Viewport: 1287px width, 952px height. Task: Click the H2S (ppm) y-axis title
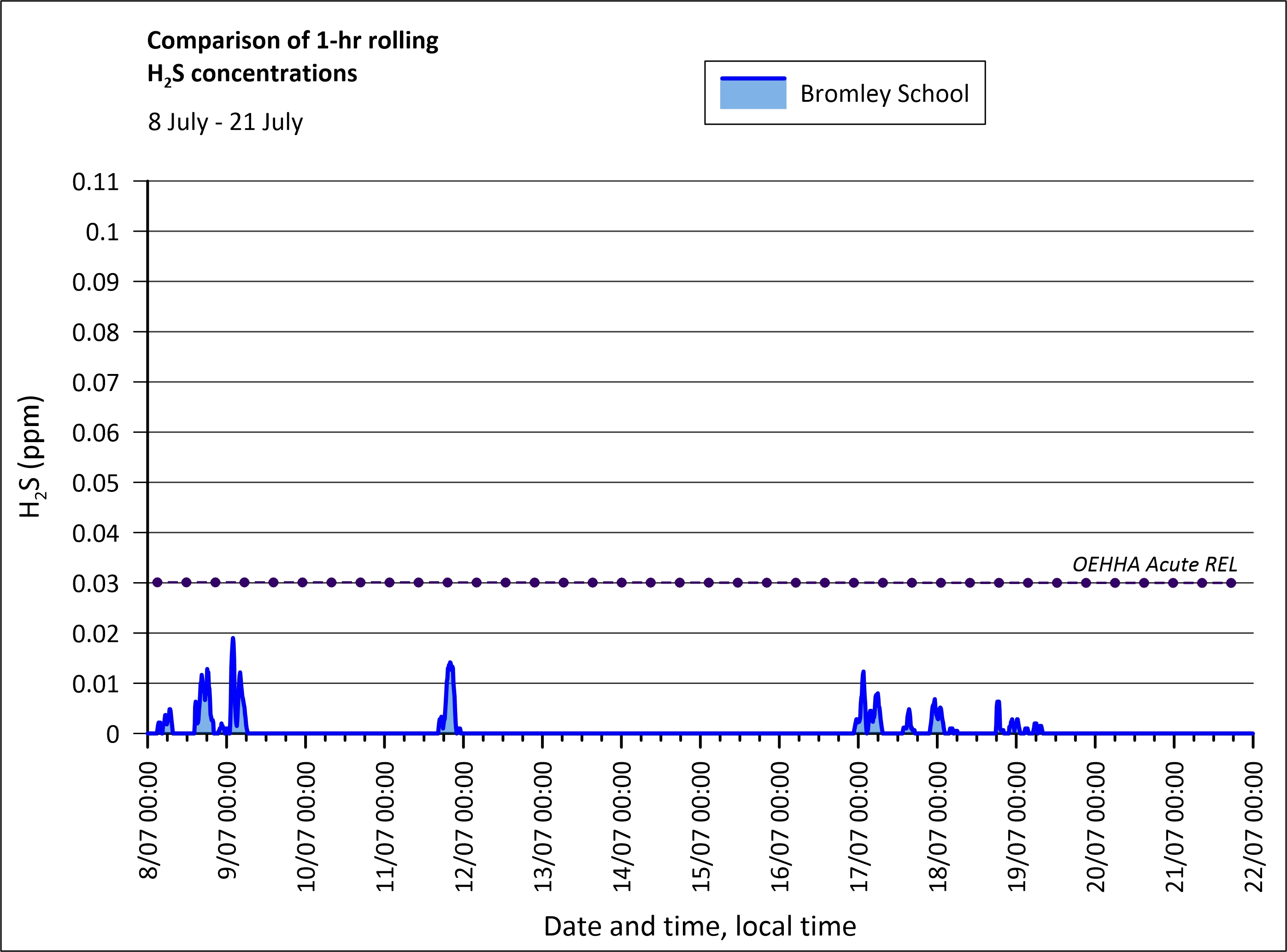coord(32,457)
